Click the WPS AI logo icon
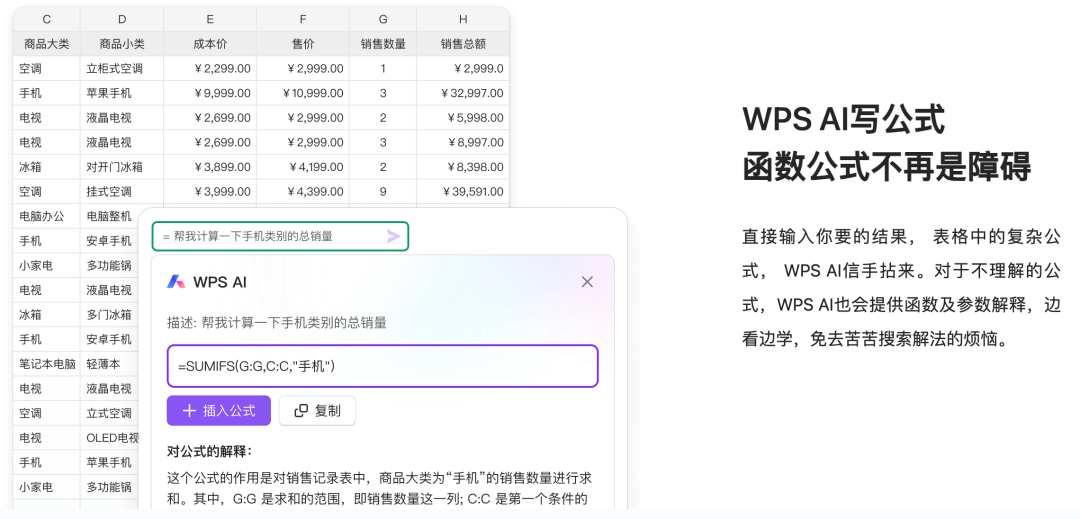 point(176,282)
